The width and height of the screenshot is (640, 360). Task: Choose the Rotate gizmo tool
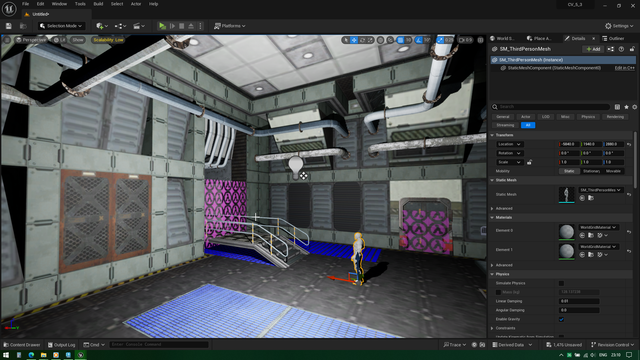point(362,40)
